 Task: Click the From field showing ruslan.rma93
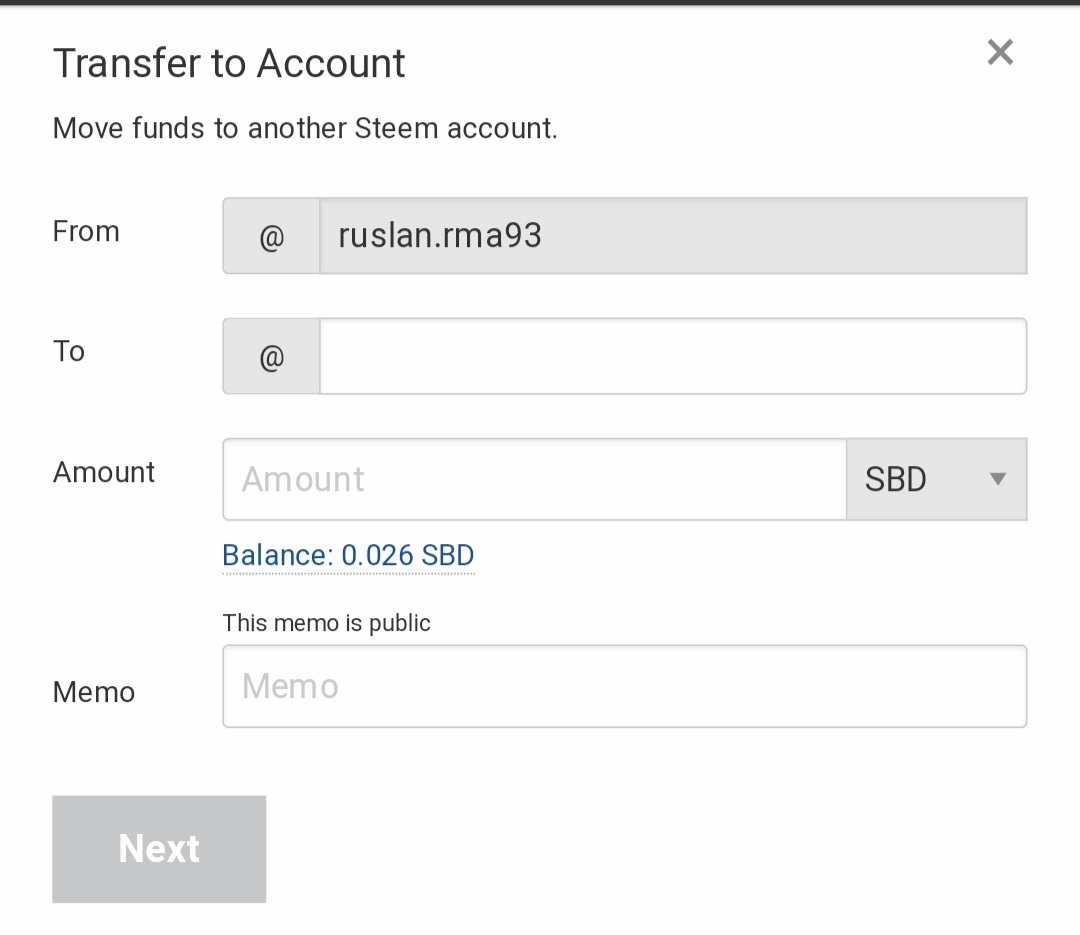tap(672, 236)
